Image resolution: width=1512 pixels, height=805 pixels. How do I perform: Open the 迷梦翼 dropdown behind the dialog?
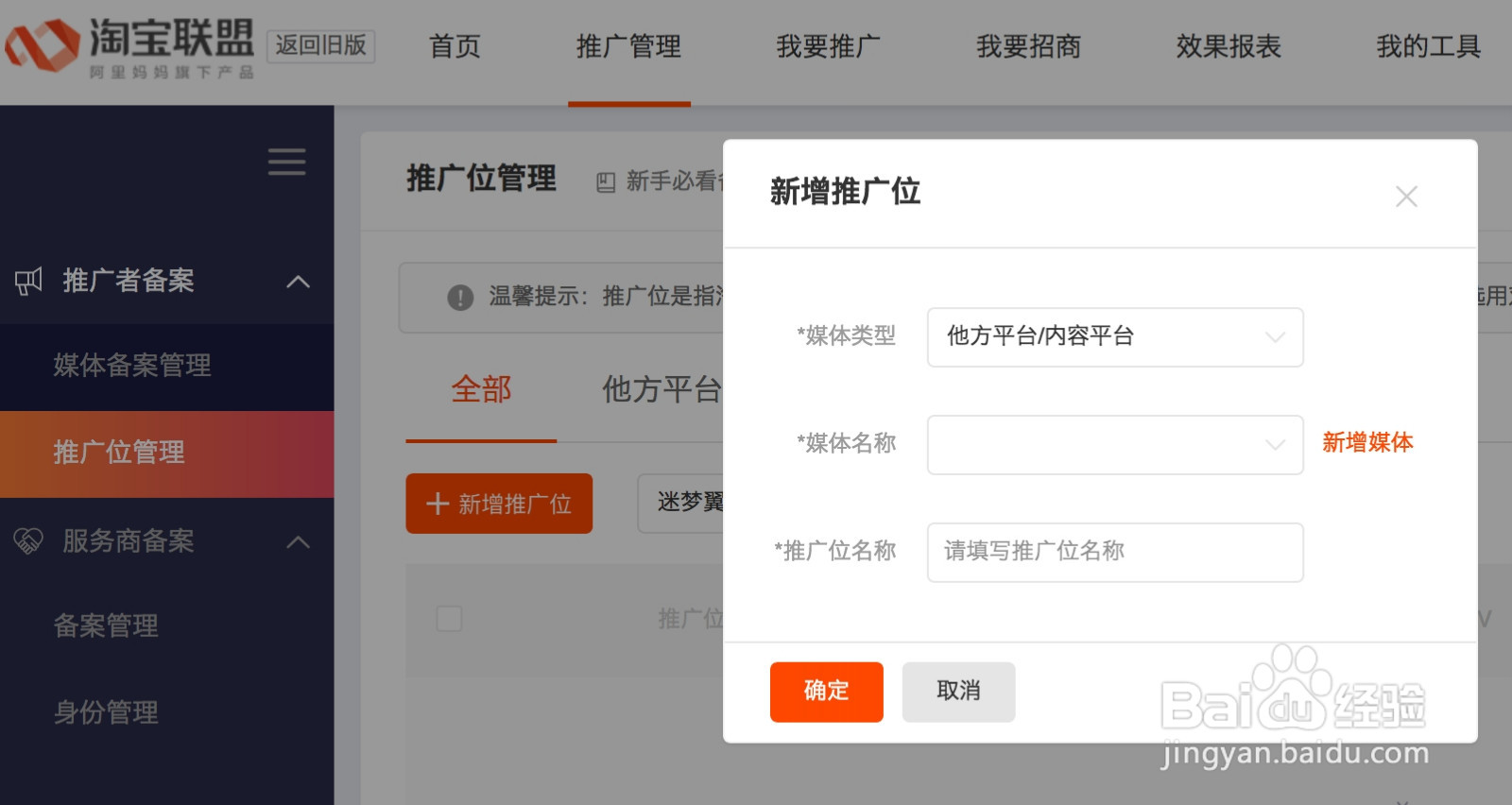pos(681,503)
